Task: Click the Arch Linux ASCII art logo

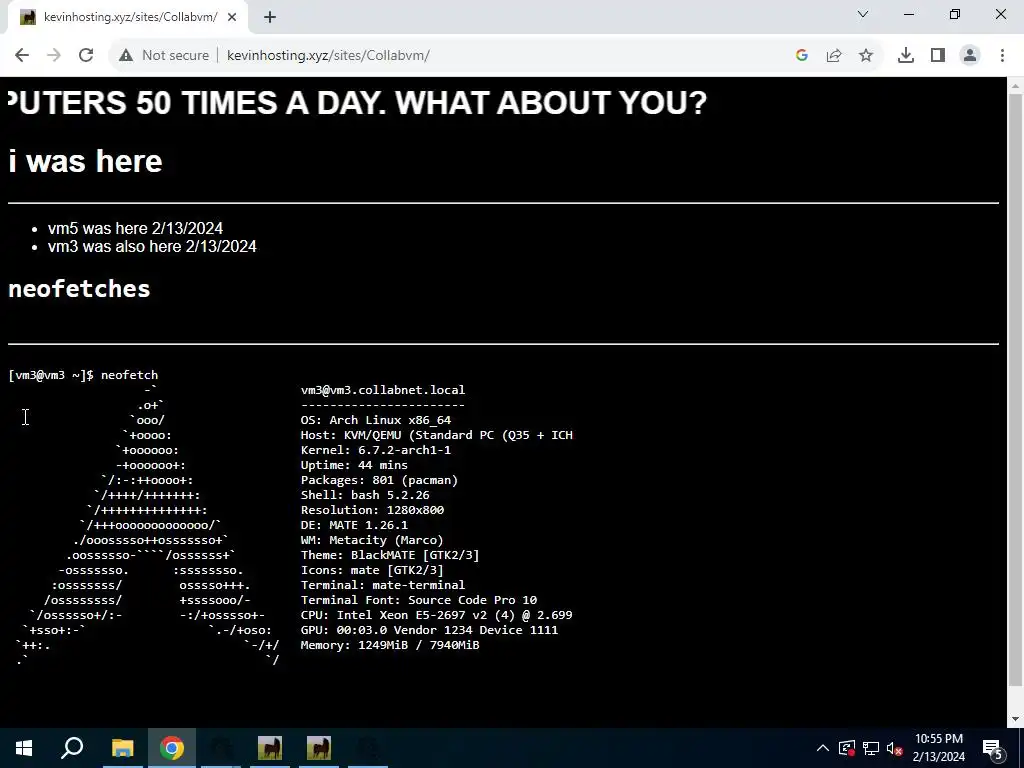Action: pos(148,525)
